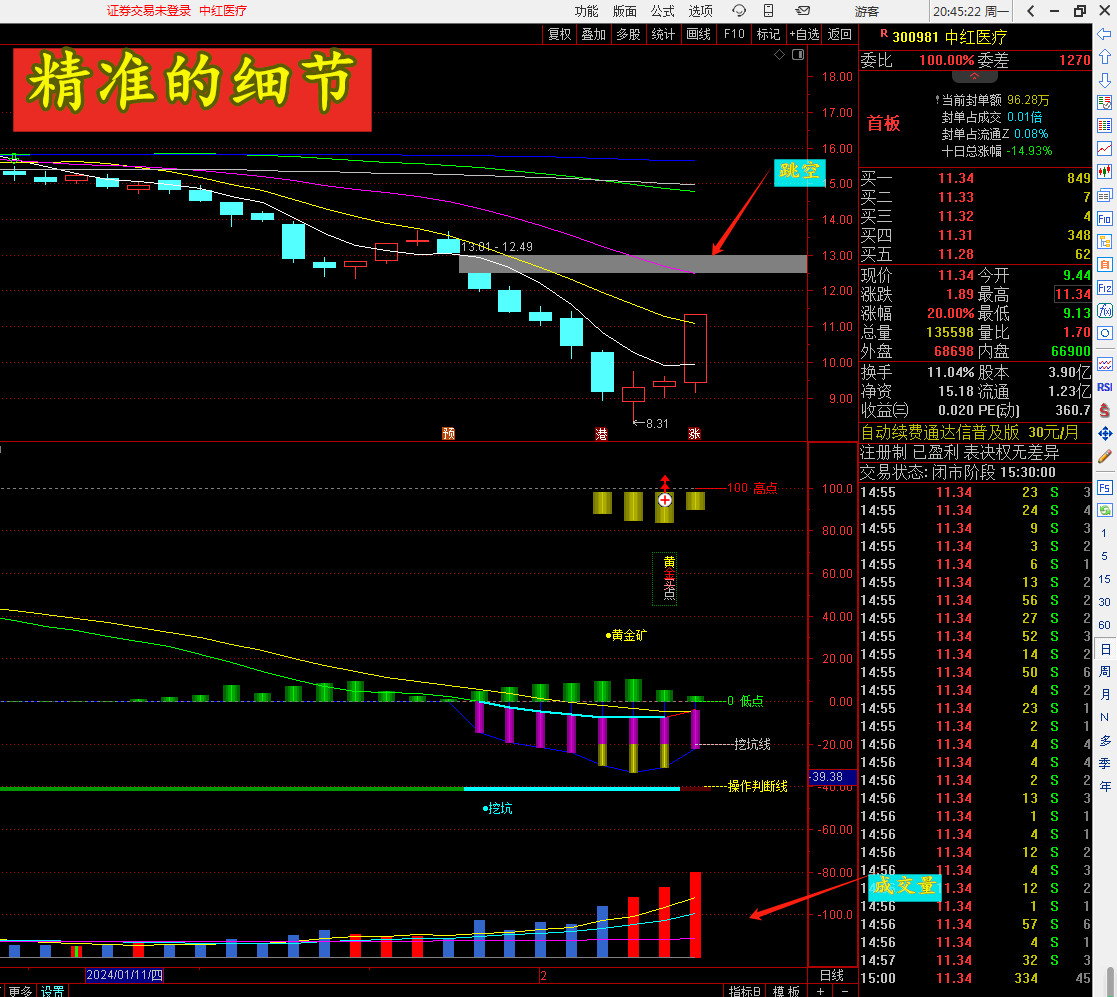Viewport: 1117px width, 997px height.
Task: Click the title bar left chevron icon
Action: coord(1031,11)
